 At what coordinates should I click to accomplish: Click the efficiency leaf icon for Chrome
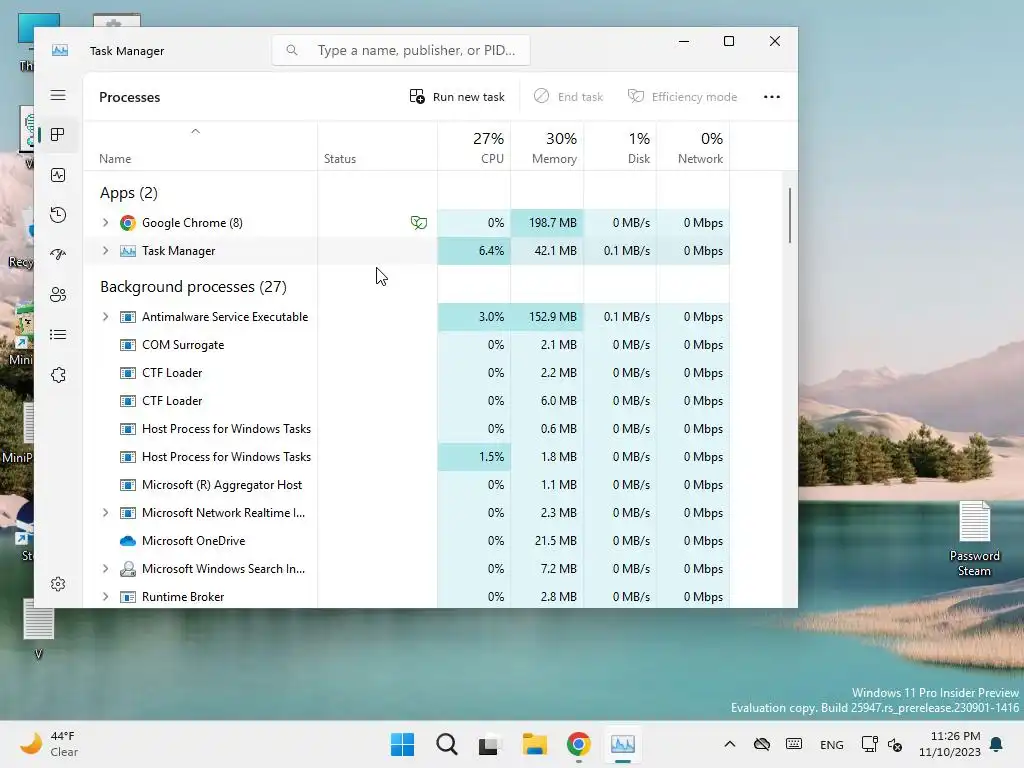point(419,223)
